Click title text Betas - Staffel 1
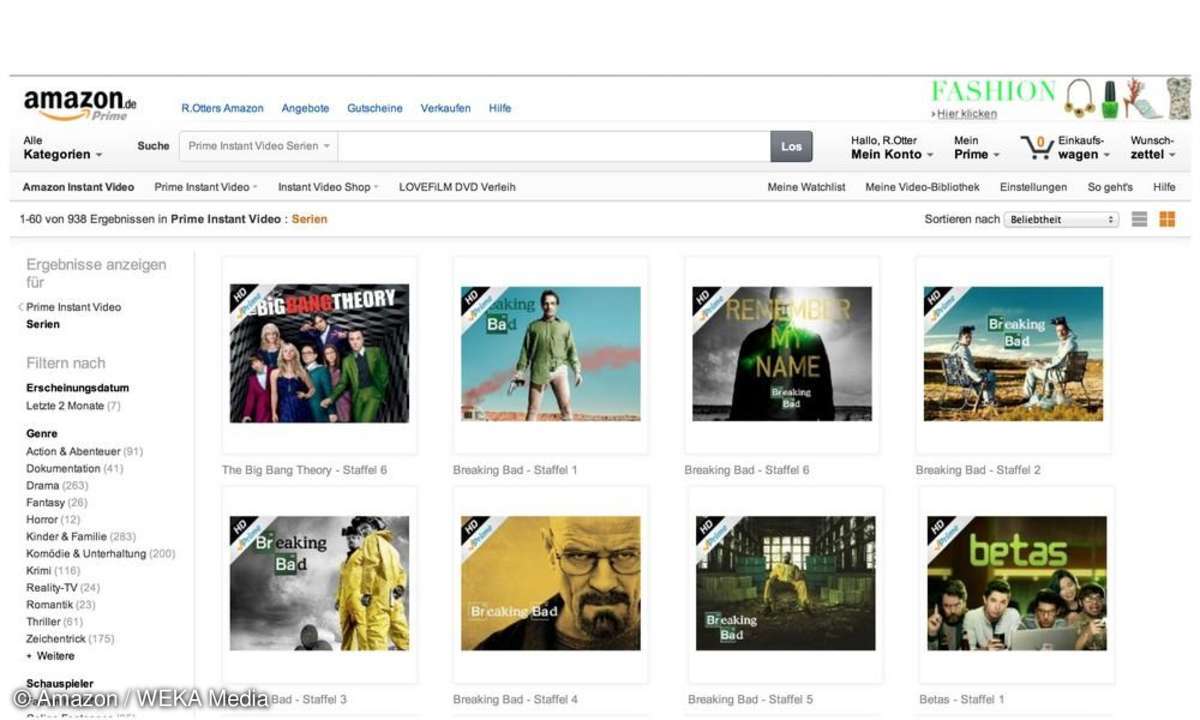Screen dimensions: 1200x720 (x=962, y=699)
